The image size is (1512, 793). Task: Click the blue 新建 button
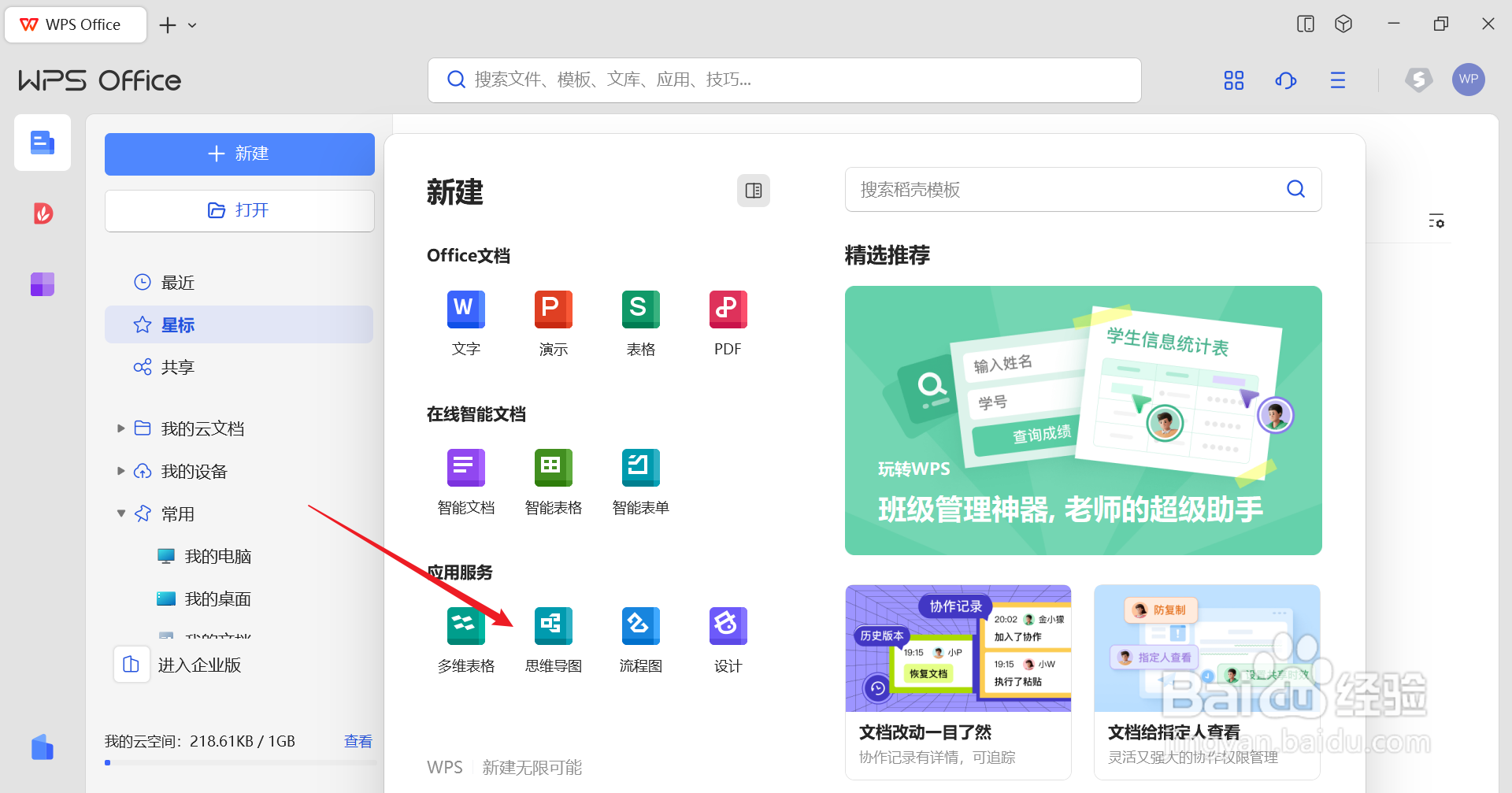(239, 154)
